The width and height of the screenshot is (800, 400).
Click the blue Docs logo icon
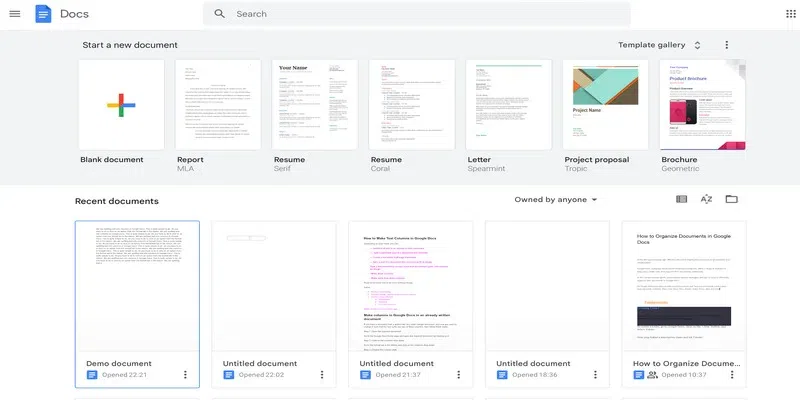(43, 14)
